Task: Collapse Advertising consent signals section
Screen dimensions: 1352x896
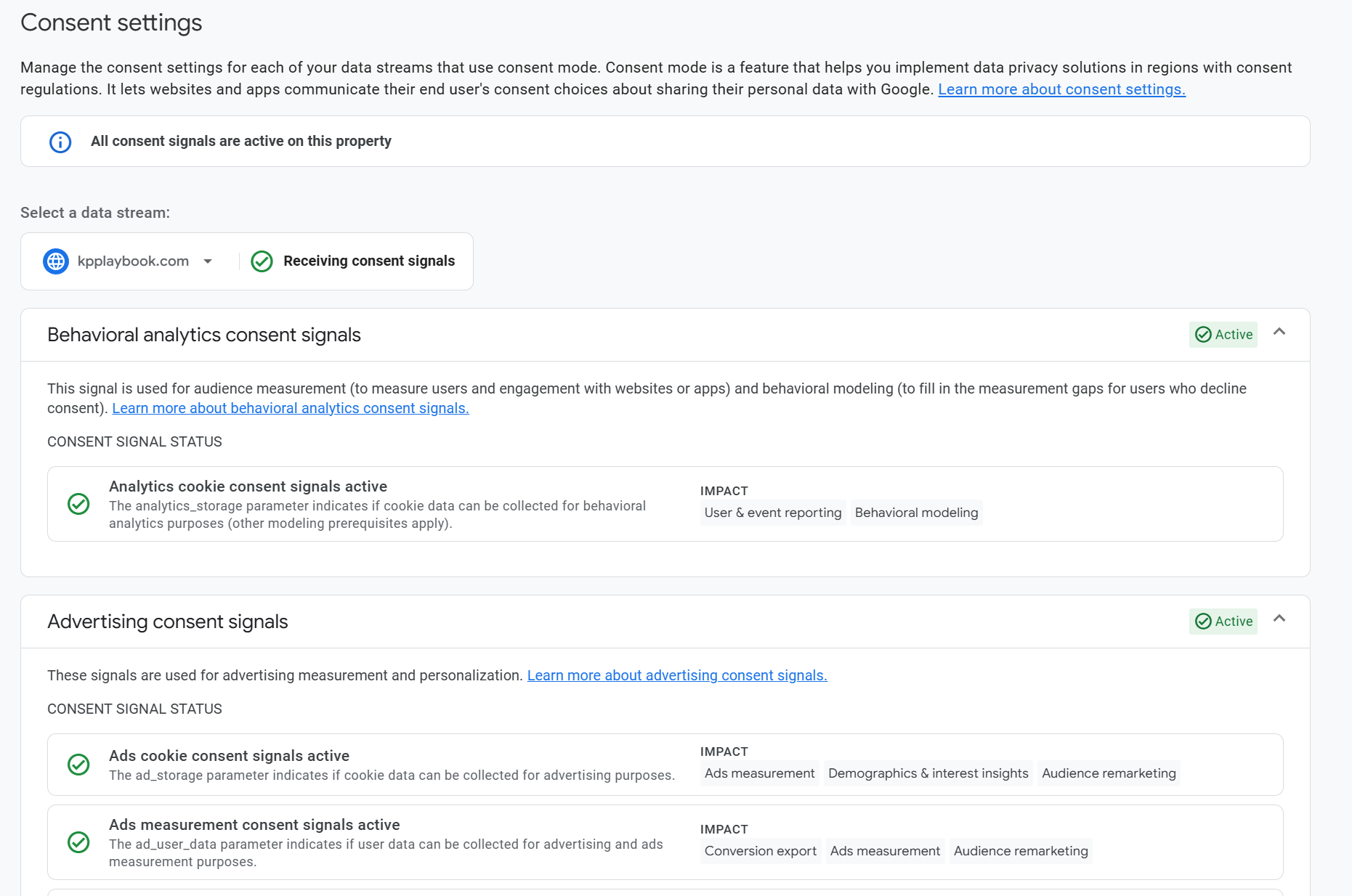Action: 1279,619
